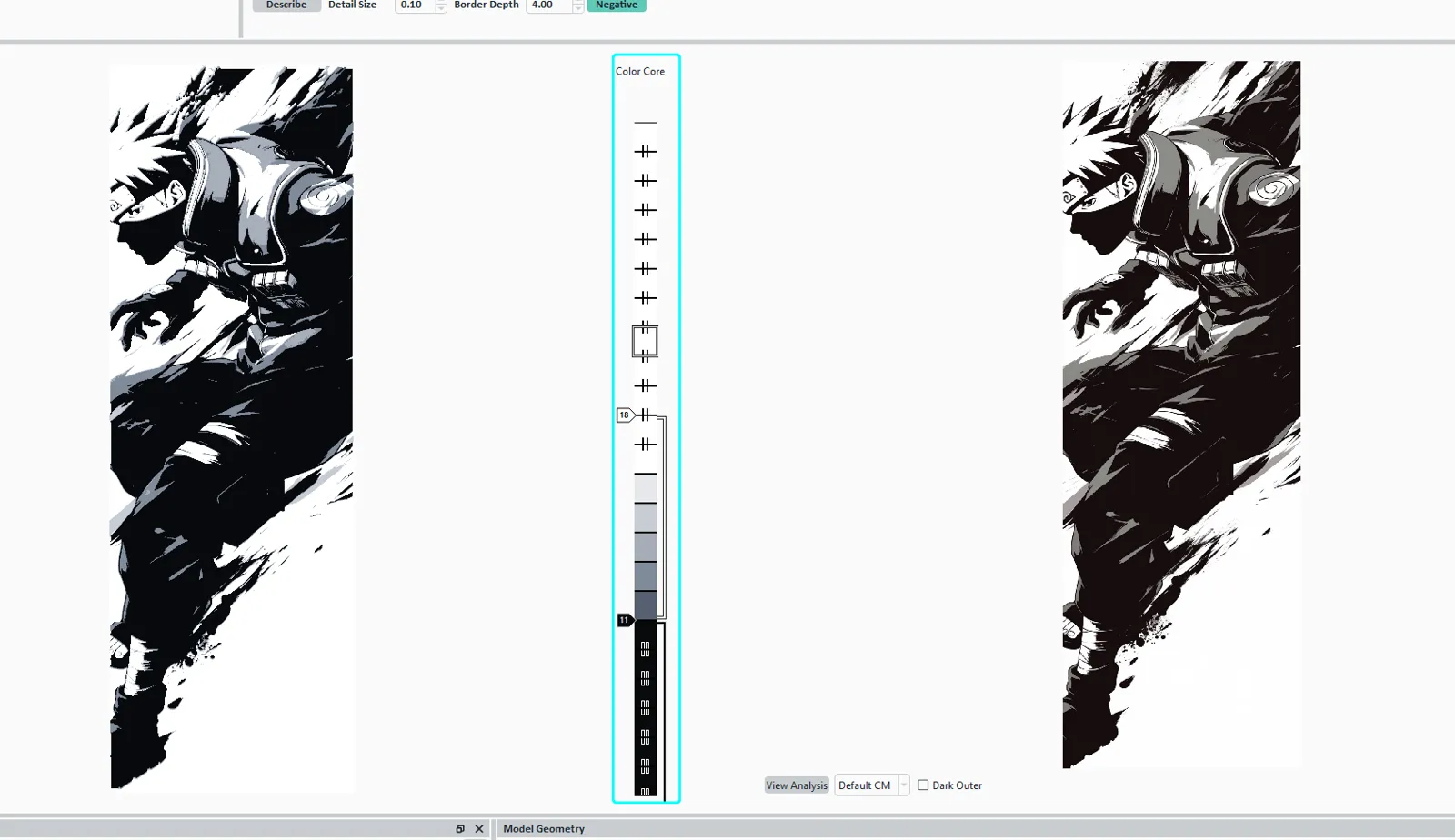This screenshot has height=840, width=1455.
Task: Click the Border Depth label
Action: click(x=487, y=5)
